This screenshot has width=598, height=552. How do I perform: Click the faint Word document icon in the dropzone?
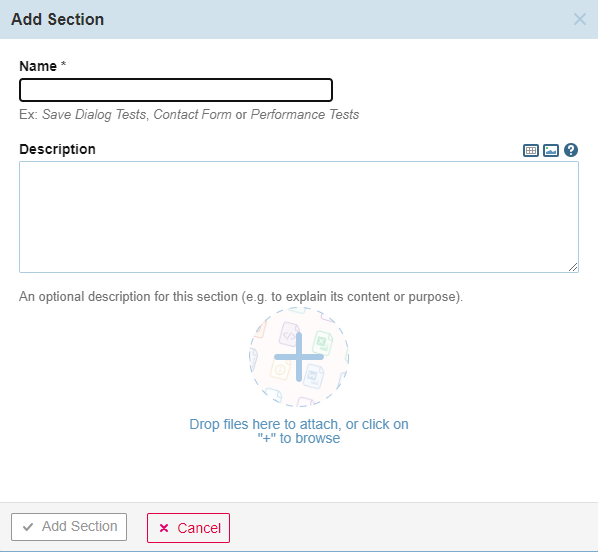coord(313,376)
